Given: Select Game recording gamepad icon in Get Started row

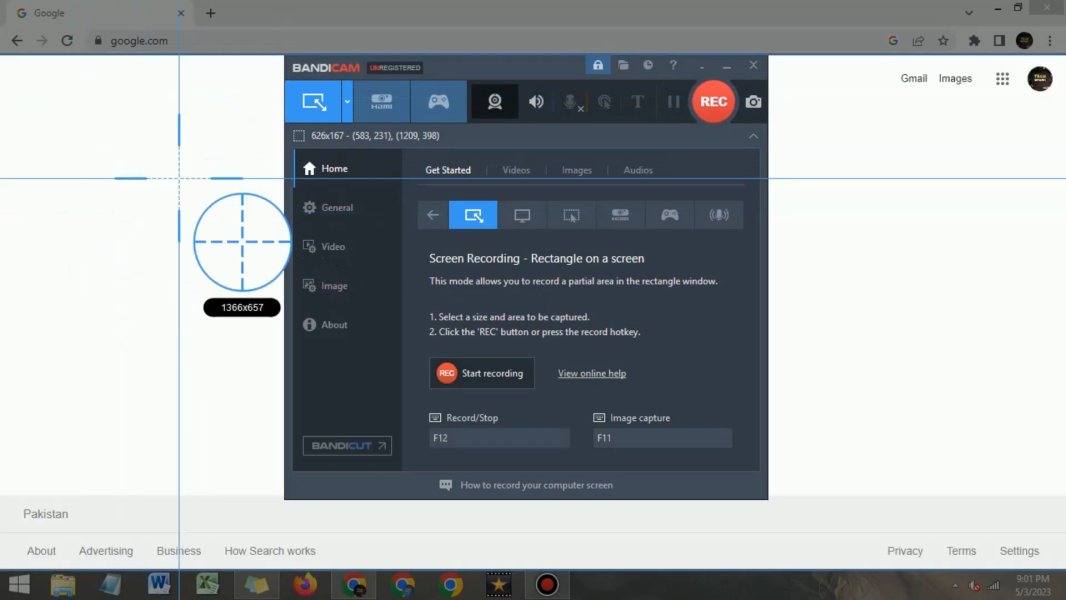Looking at the screenshot, I should coord(670,215).
